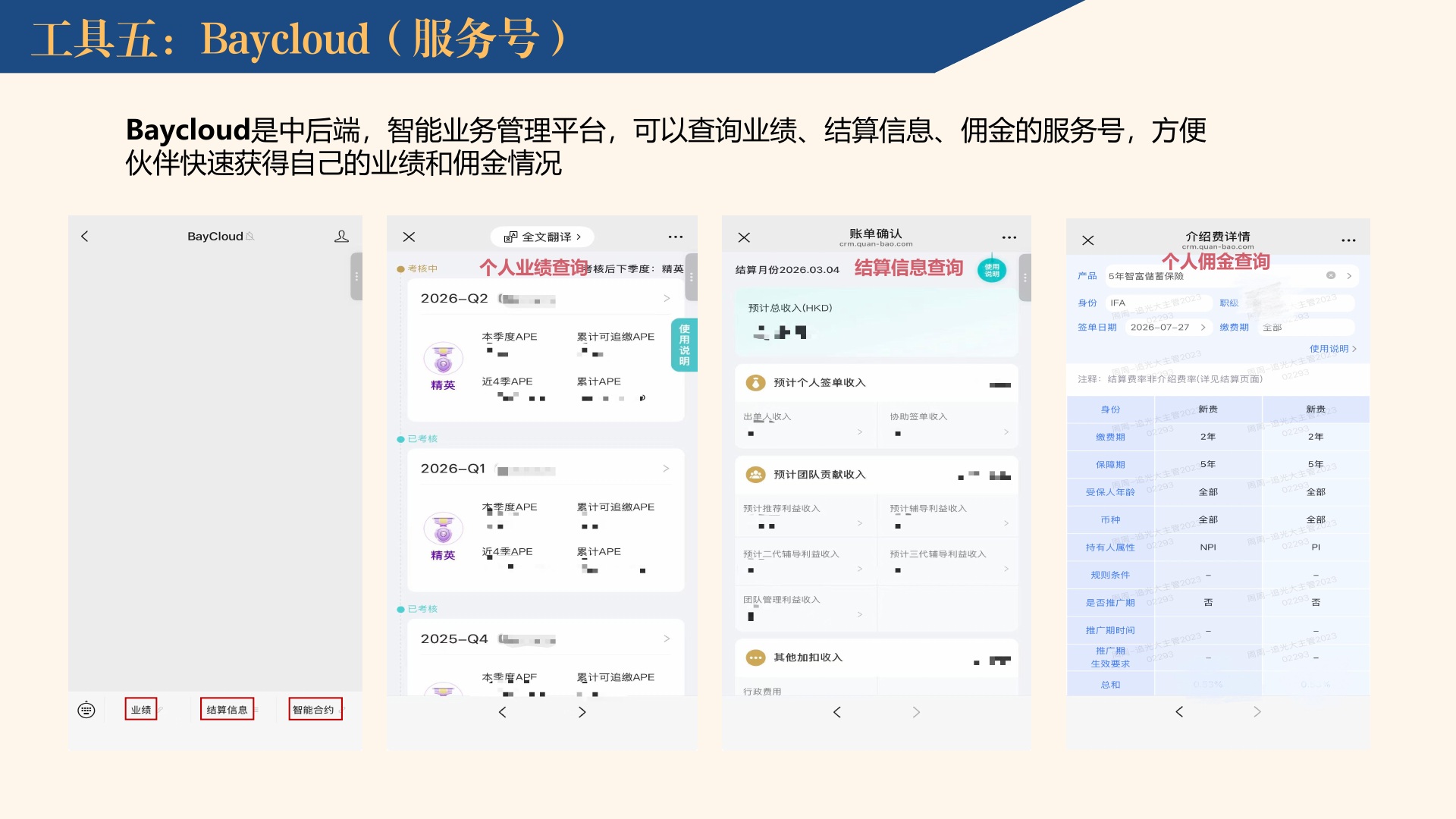Viewport: 1456px width, 819px height.
Task: Open the 职级 field
Action: pos(1298,303)
